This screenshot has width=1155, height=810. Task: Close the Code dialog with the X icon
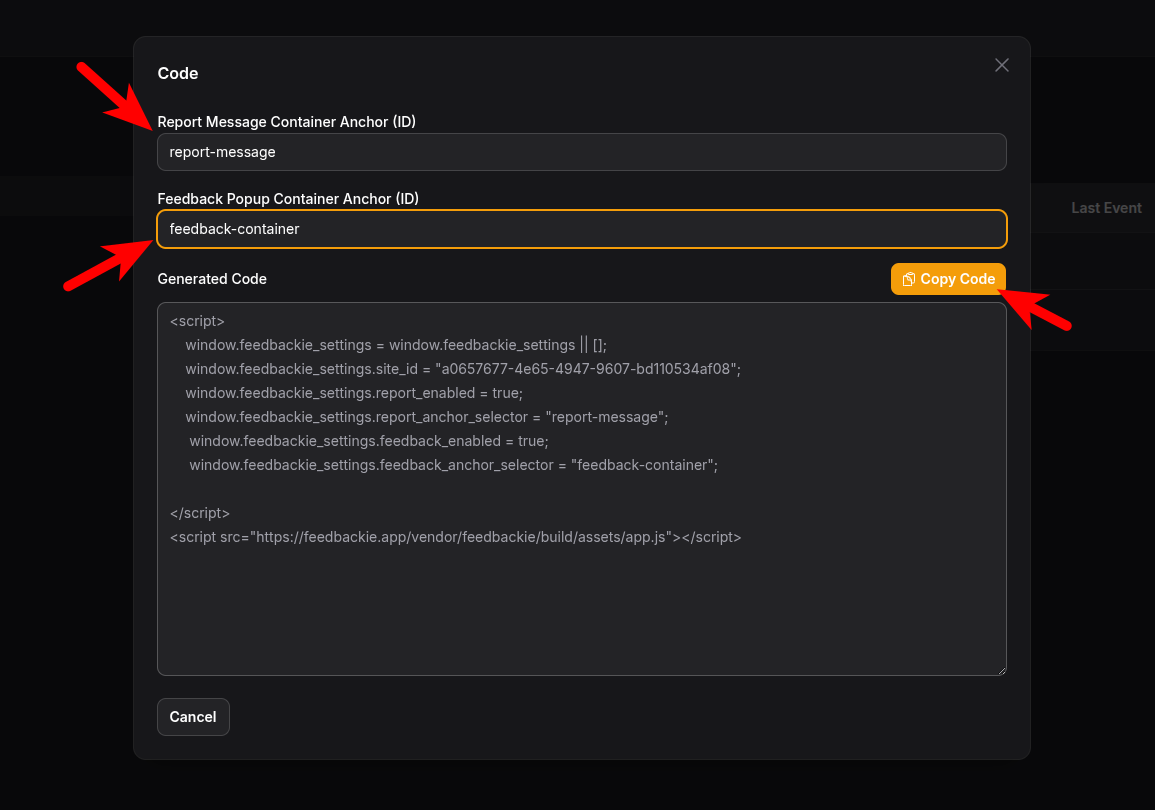(1001, 65)
